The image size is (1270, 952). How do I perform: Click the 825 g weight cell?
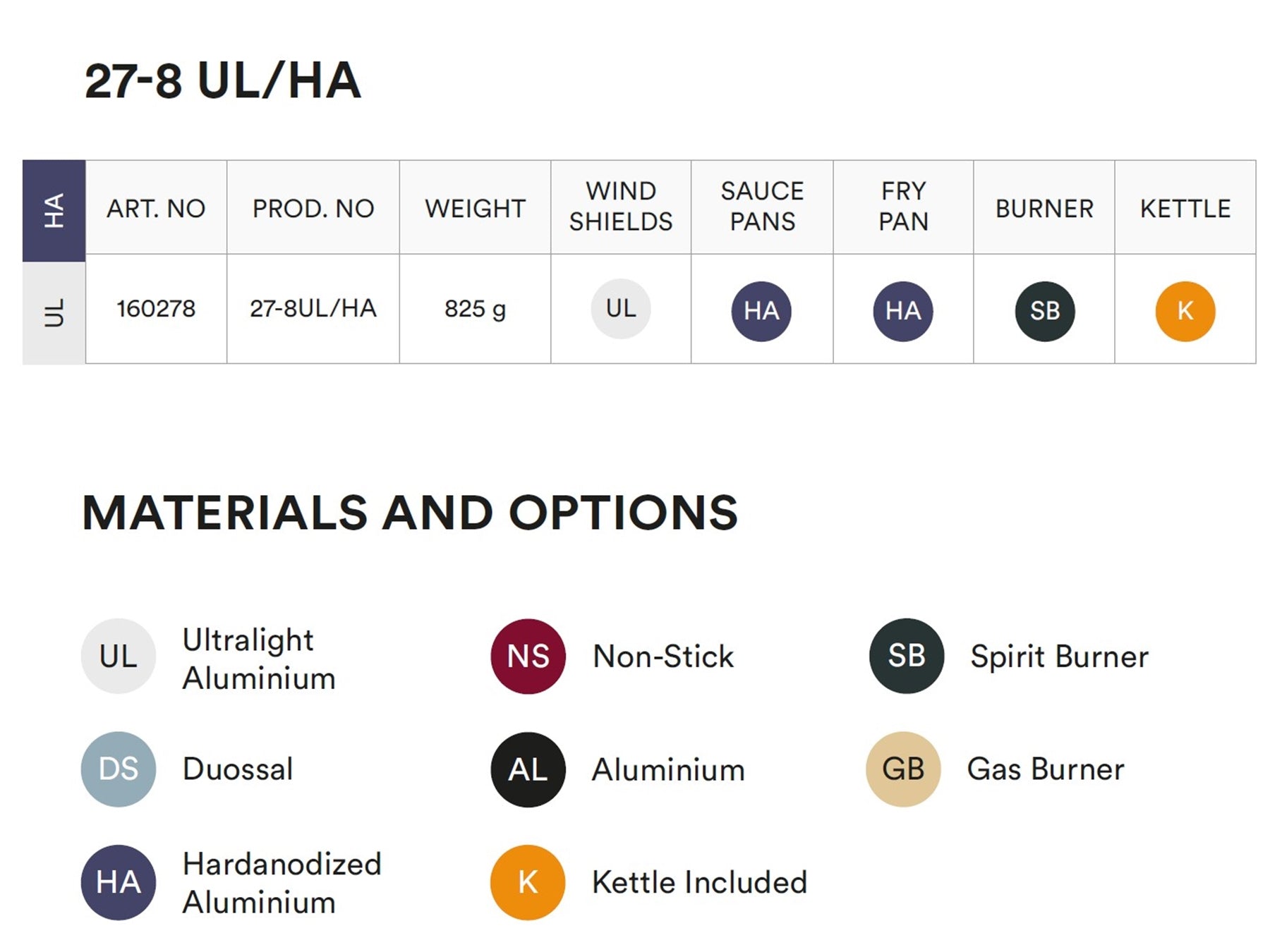point(475,309)
